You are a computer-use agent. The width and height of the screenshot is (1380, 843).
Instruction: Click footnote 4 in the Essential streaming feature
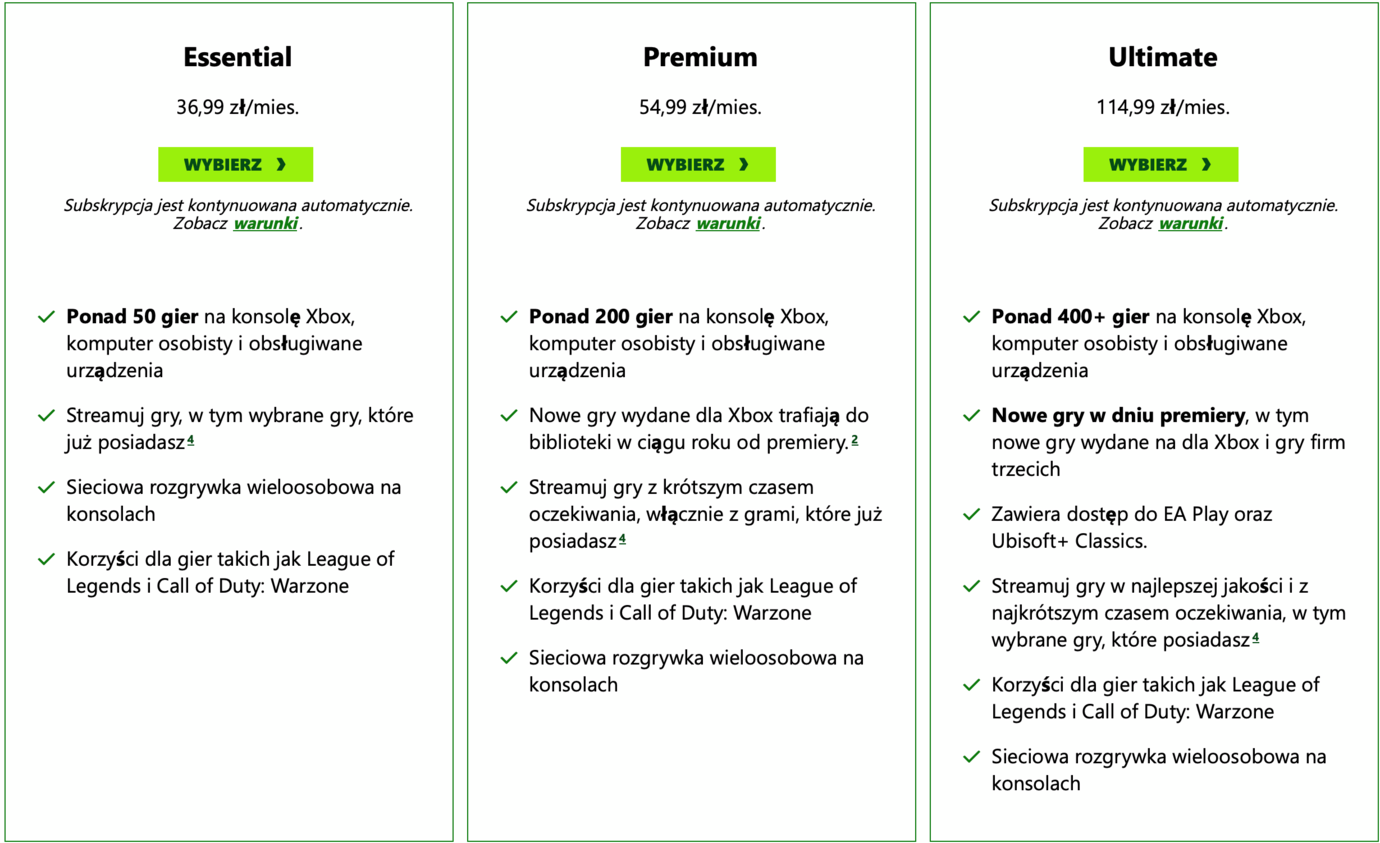tap(190, 441)
